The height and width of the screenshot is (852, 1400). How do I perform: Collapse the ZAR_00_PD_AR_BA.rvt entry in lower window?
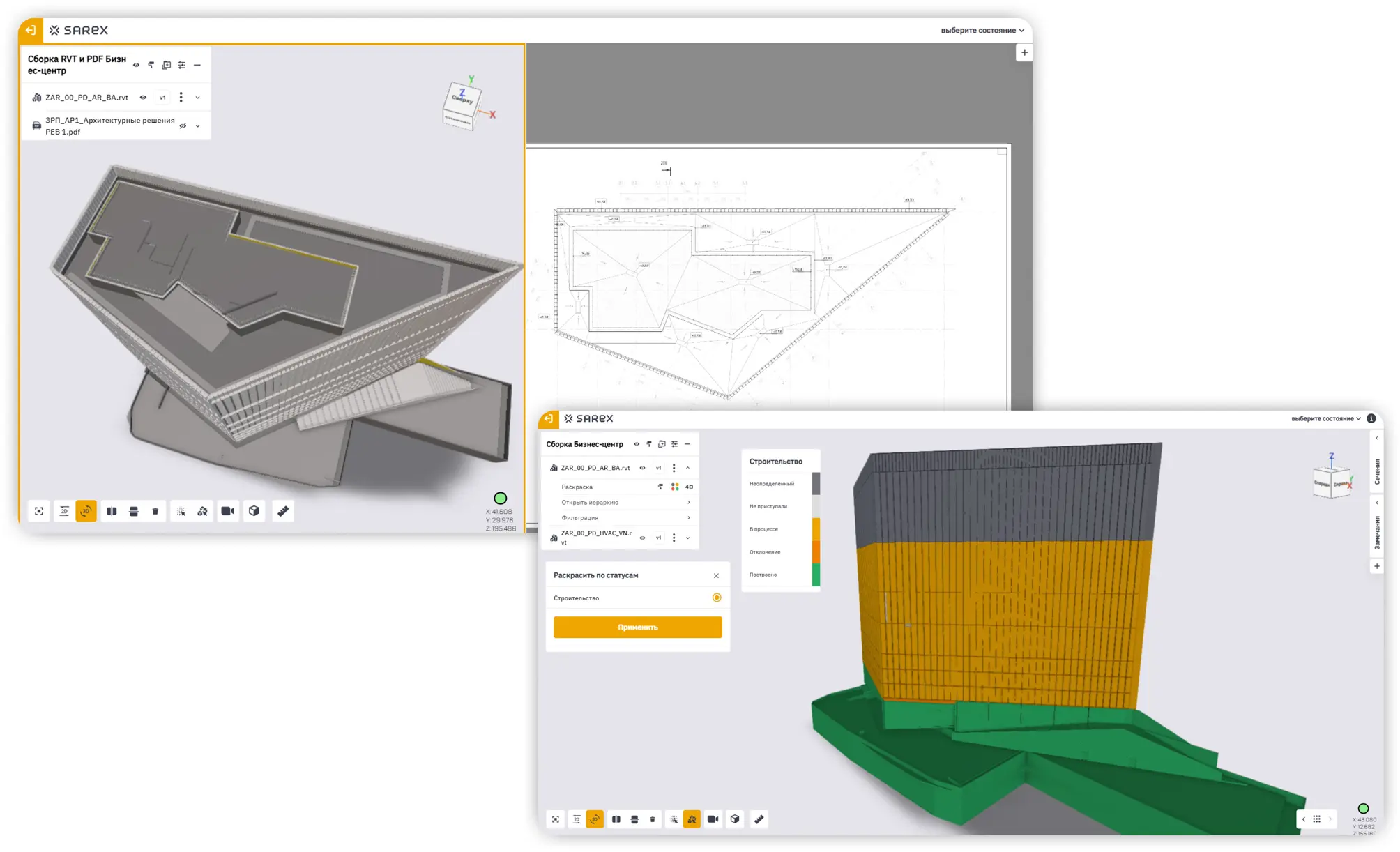688,468
